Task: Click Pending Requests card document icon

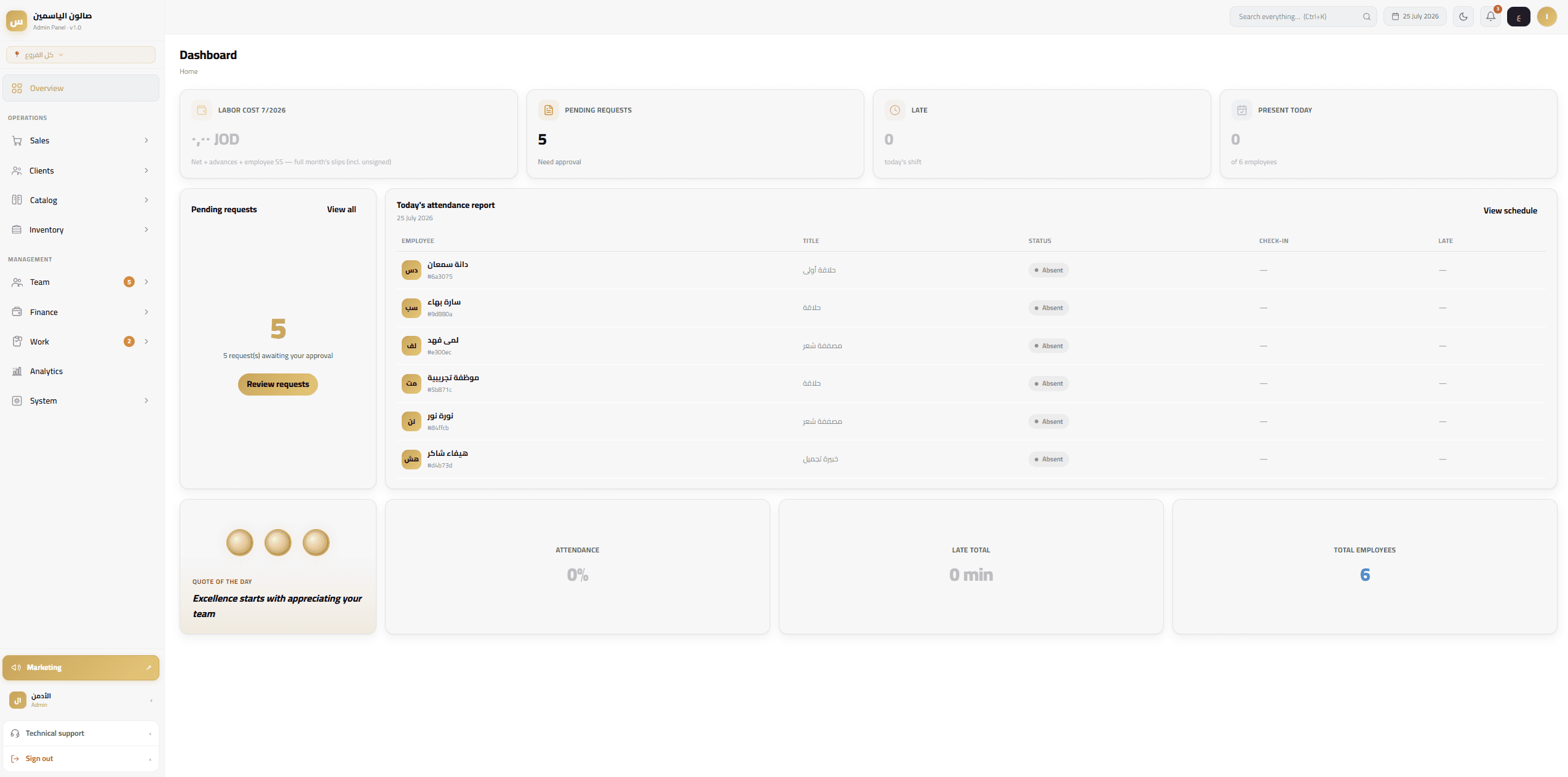Action: pos(548,110)
